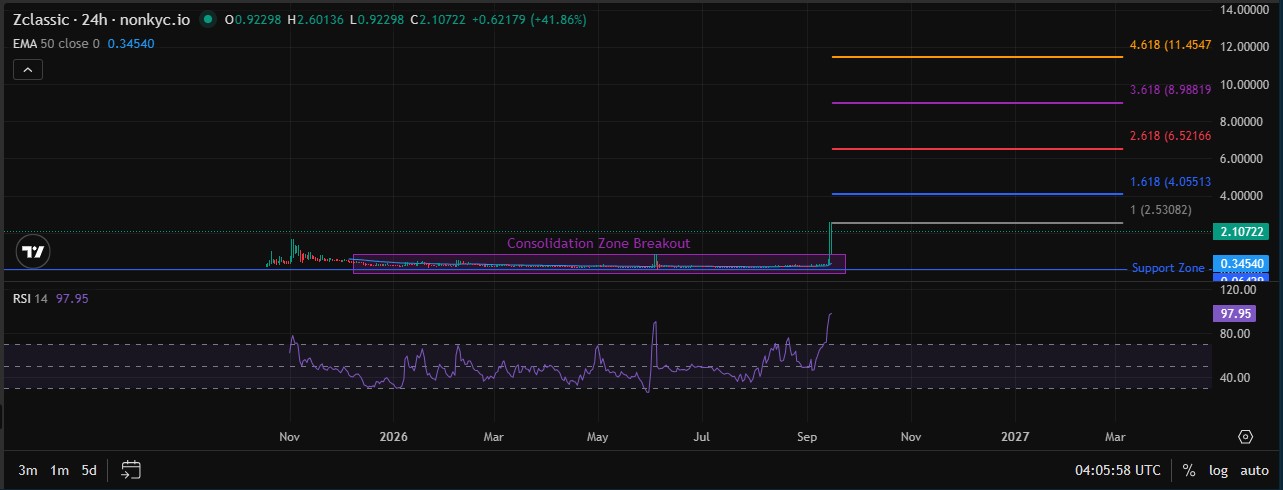Open the go-to-date calendar icon
Screen dimensions: 1283x490
coord(131,469)
